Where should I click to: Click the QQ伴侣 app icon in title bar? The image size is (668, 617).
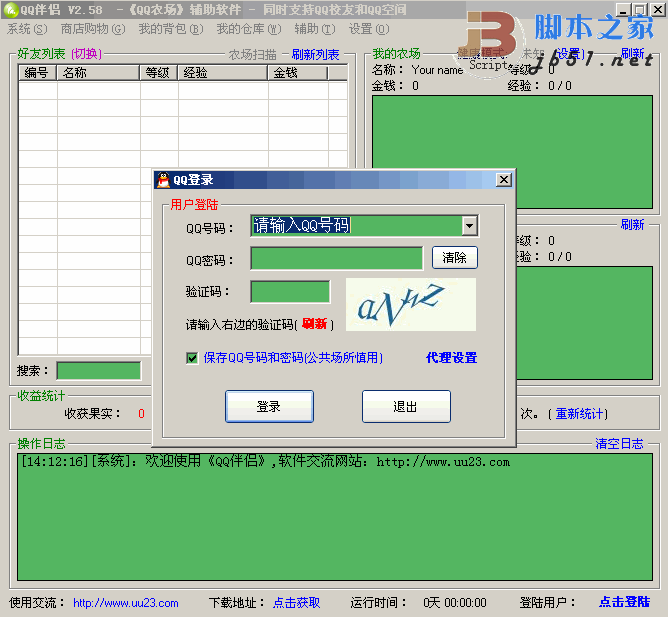pyautogui.click(x=10, y=9)
